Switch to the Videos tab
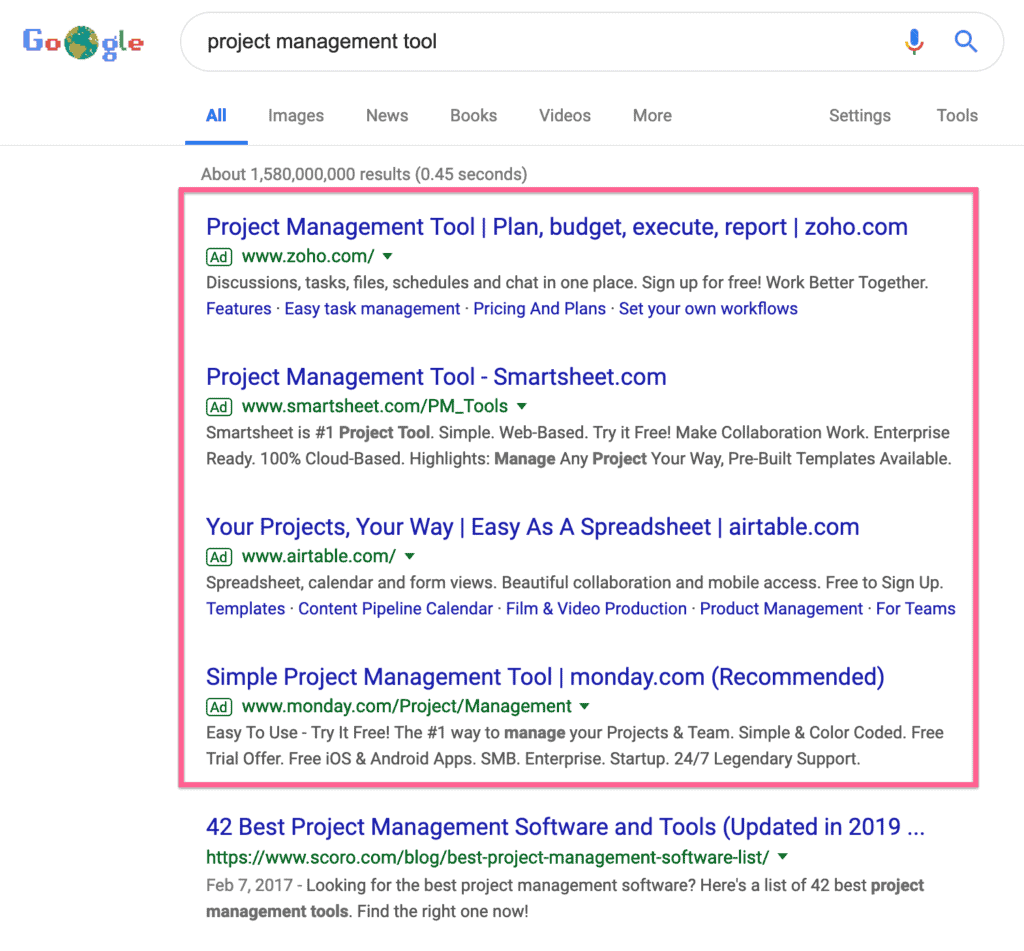The height and width of the screenshot is (951, 1024). click(565, 116)
